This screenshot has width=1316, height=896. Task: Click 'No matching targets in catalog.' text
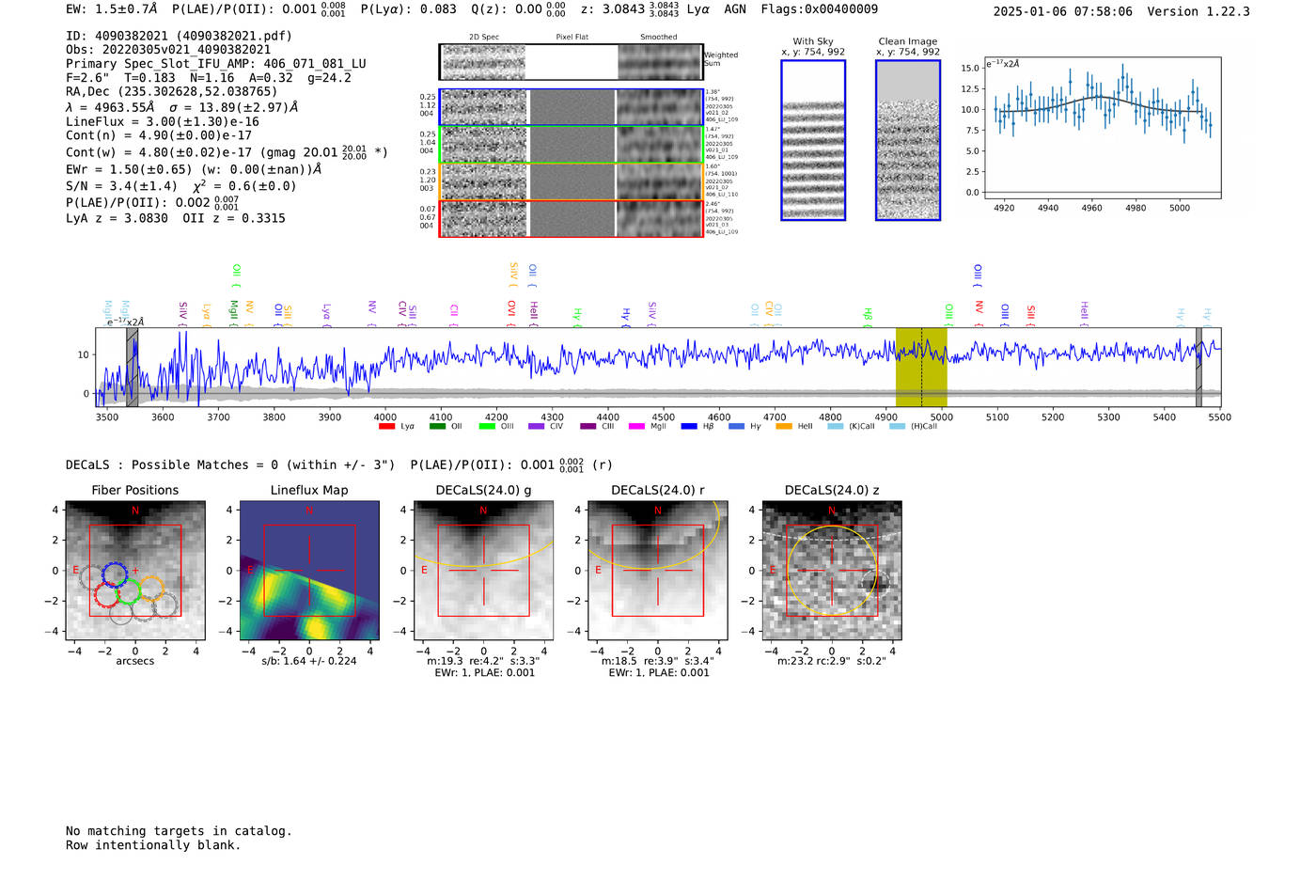tap(179, 831)
